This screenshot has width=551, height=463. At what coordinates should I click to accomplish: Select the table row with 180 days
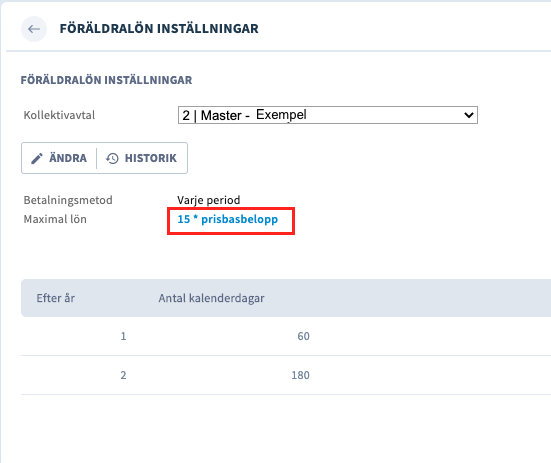click(x=286, y=375)
